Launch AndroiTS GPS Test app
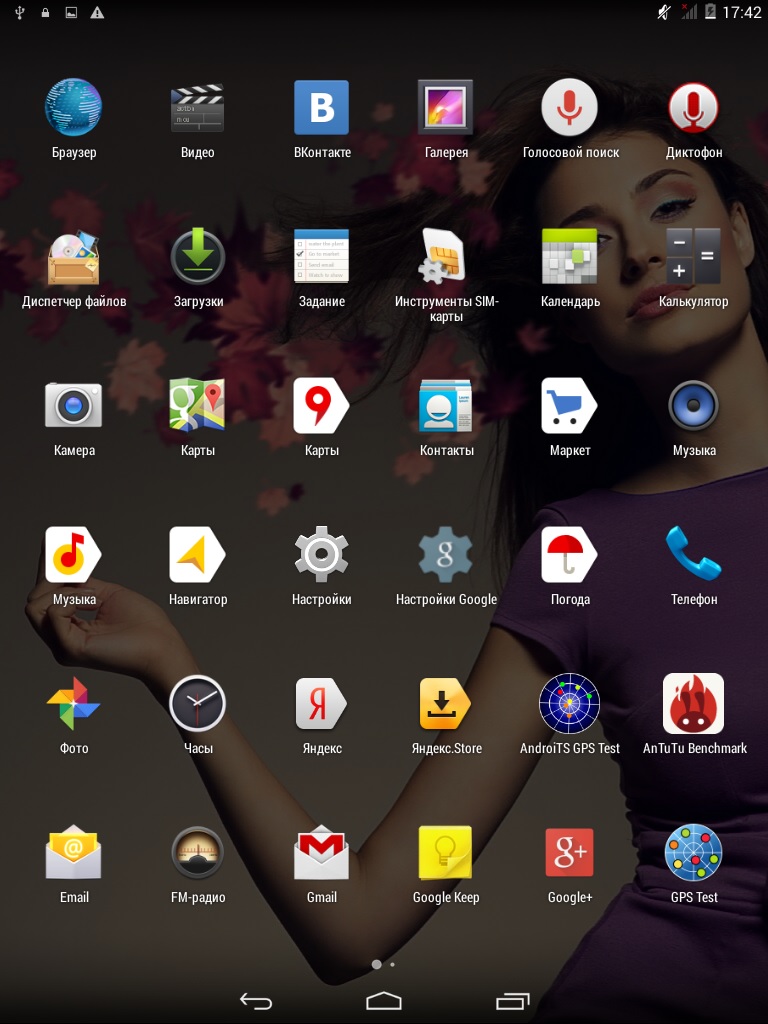Image resolution: width=768 pixels, height=1024 pixels. coord(569,703)
